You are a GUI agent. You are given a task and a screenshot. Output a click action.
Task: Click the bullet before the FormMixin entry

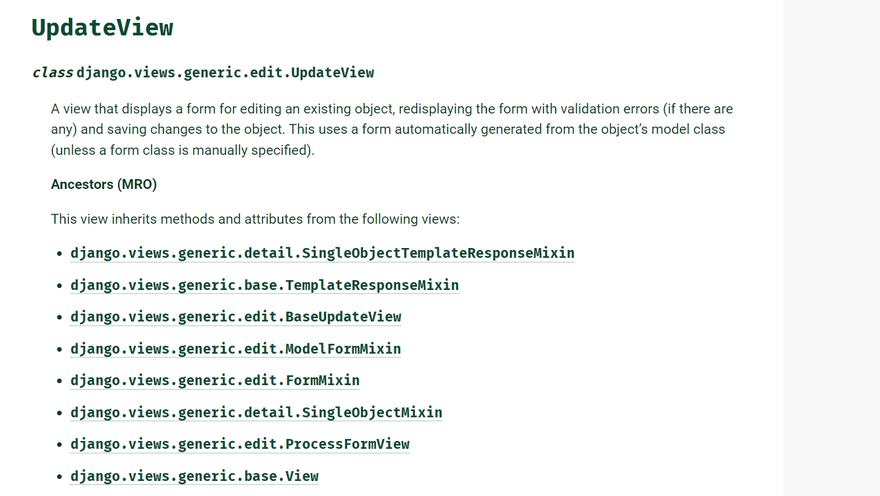coord(60,381)
